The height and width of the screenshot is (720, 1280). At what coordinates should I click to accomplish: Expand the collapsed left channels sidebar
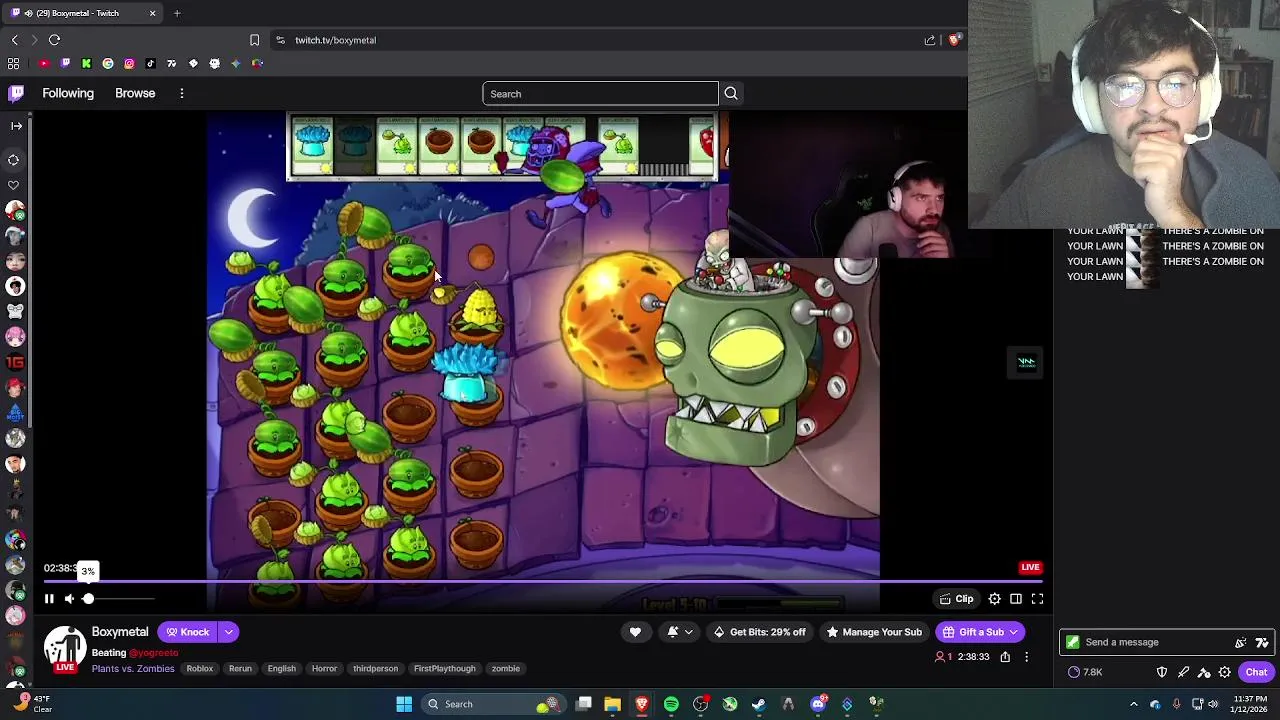[x=16, y=126]
